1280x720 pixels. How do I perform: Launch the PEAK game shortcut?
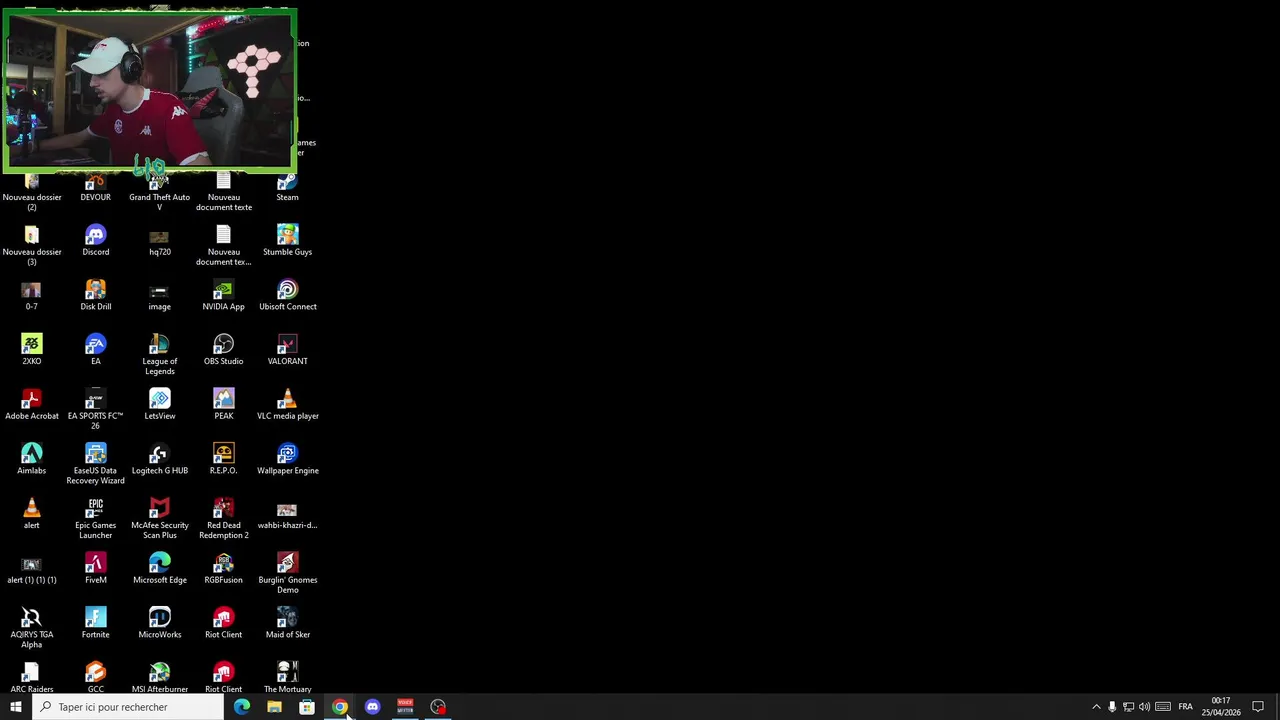223,405
